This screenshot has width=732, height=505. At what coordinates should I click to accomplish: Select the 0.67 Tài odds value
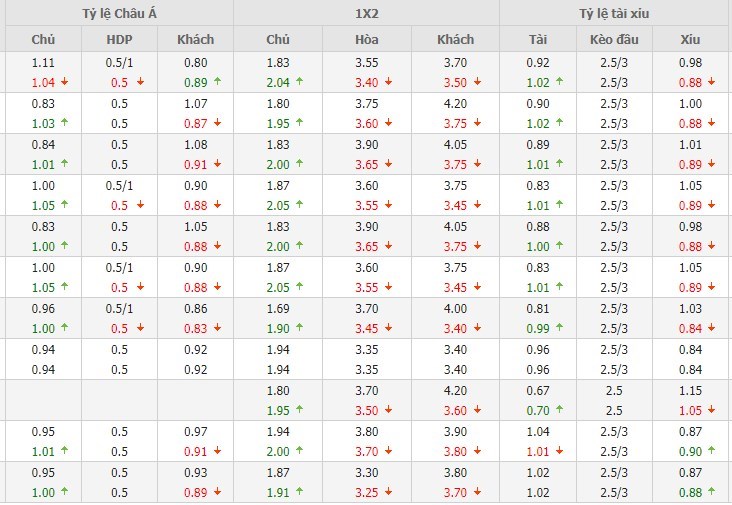pyautogui.click(x=538, y=391)
